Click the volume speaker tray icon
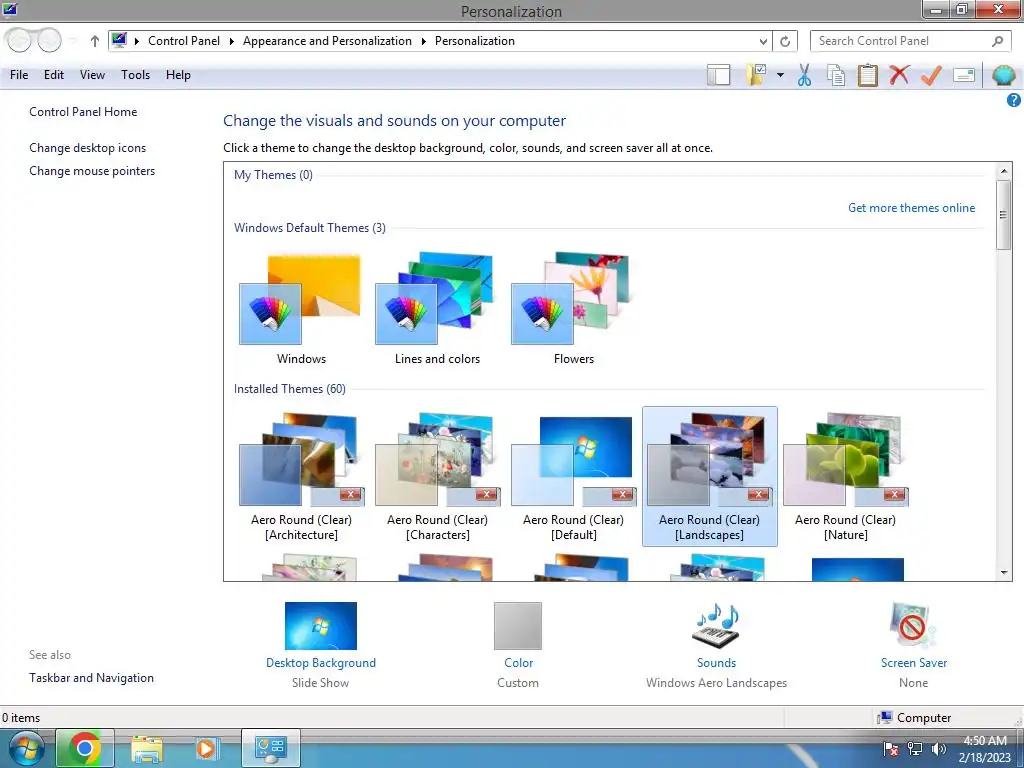The image size is (1024, 768). pyautogui.click(x=938, y=749)
